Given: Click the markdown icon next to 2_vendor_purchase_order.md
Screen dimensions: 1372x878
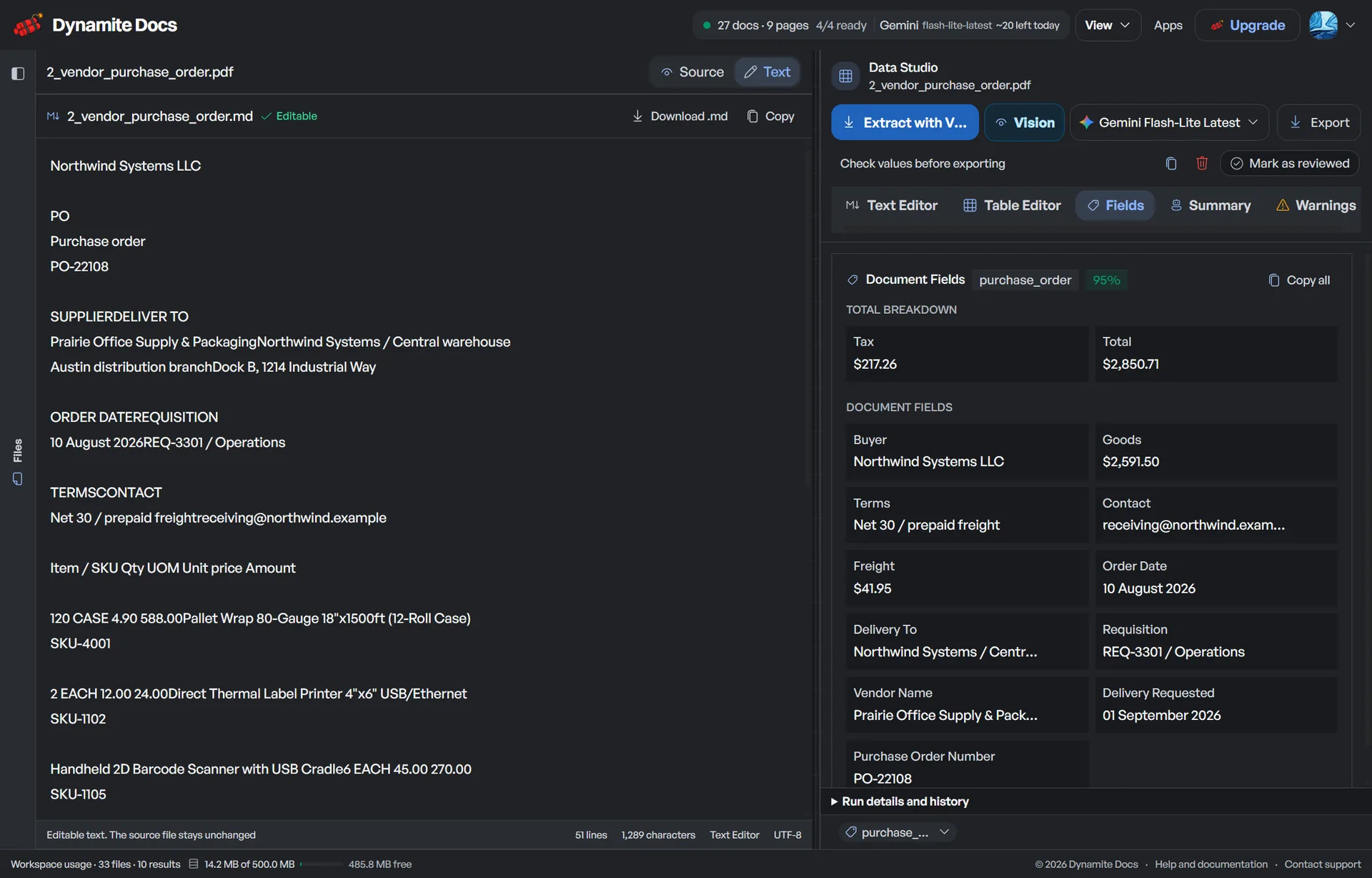Looking at the screenshot, I should pos(53,116).
